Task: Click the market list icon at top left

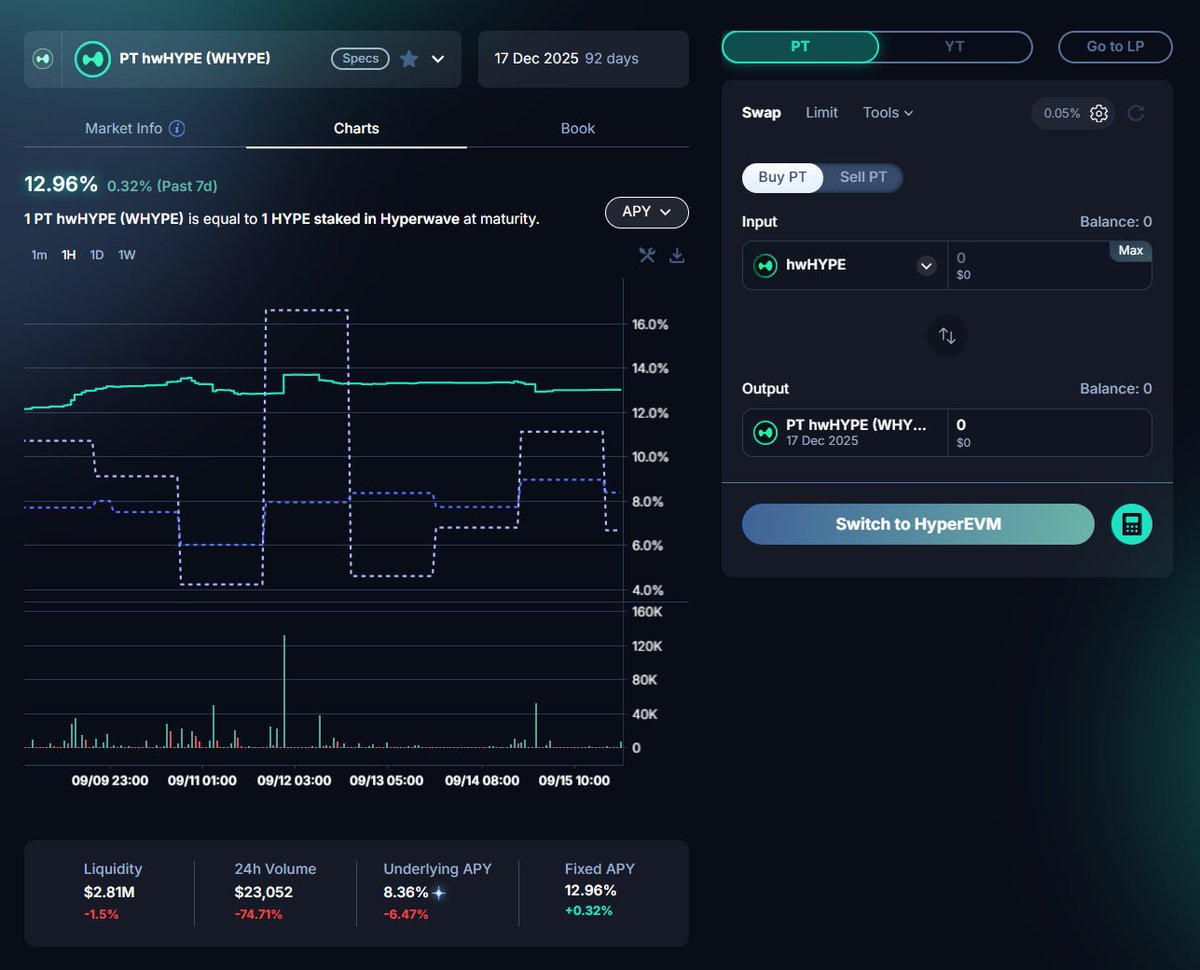Action: point(43,59)
